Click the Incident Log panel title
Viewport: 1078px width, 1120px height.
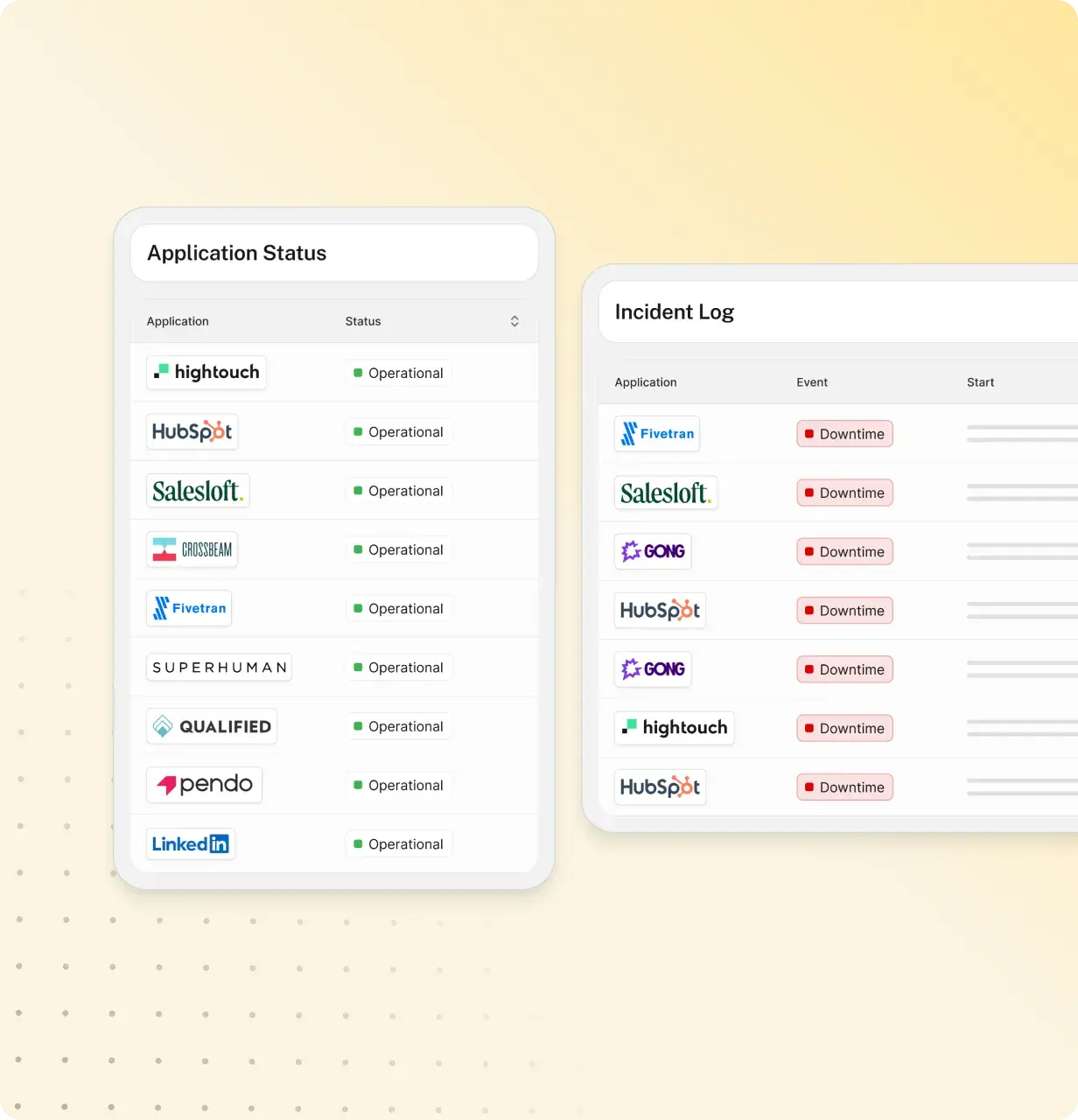[x=675, y=311]
